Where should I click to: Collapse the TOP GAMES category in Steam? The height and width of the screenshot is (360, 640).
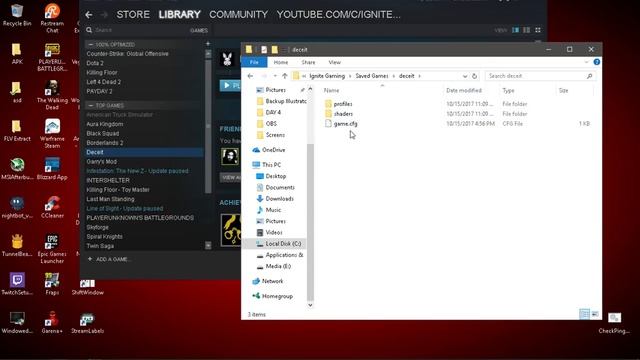(91, 105)
